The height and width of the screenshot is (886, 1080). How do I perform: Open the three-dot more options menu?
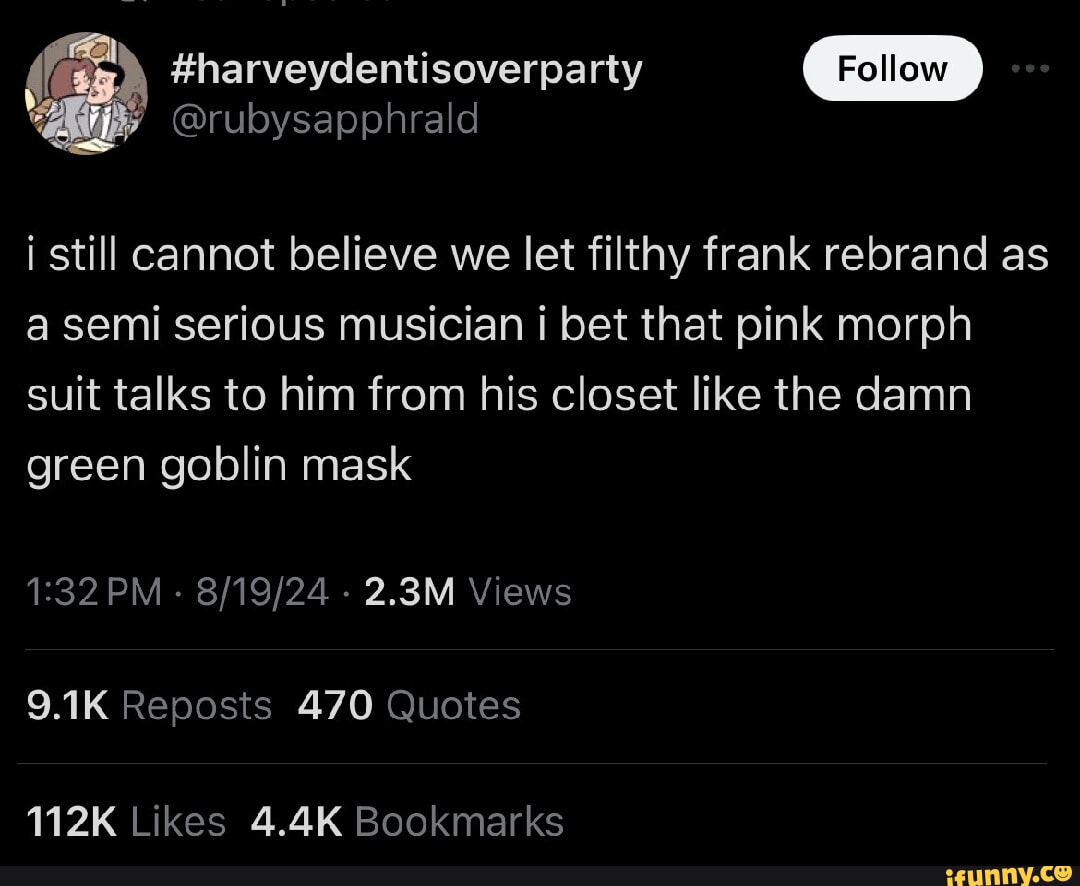(x=1030, y=68)
